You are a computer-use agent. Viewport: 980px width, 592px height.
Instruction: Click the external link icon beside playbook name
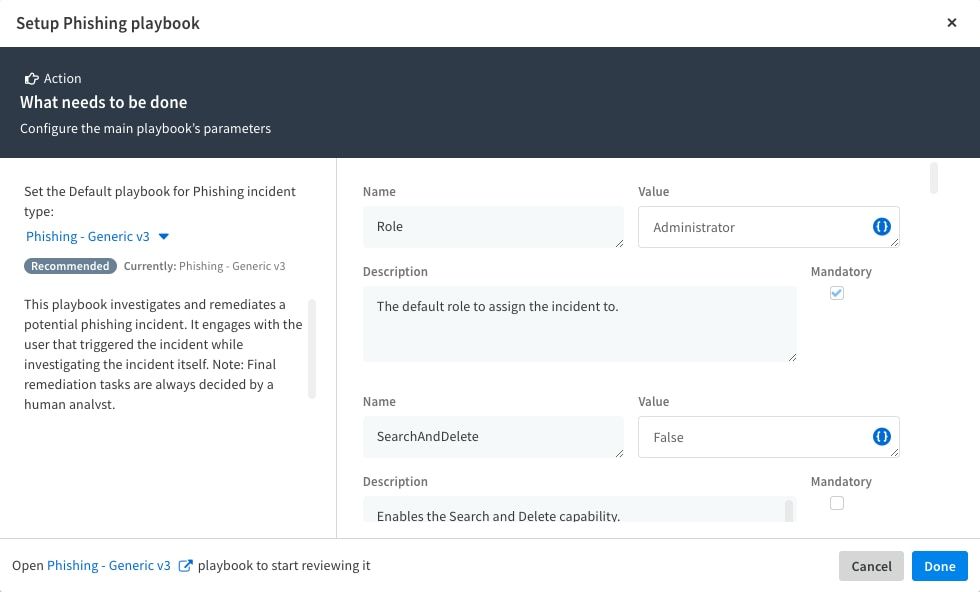[185, 566]
